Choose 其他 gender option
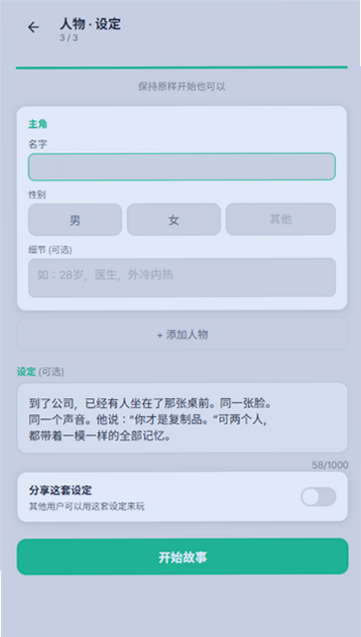 (x=281, y=219)
